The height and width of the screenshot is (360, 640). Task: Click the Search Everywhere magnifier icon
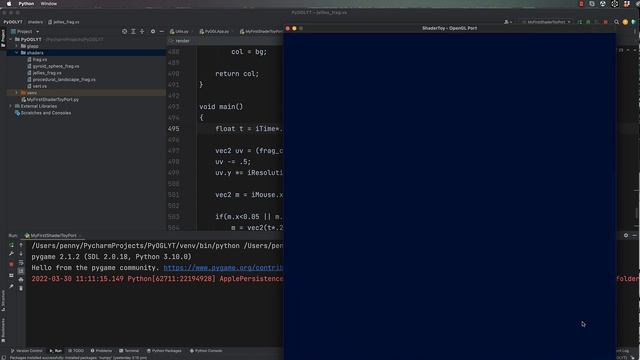point(616,22)
